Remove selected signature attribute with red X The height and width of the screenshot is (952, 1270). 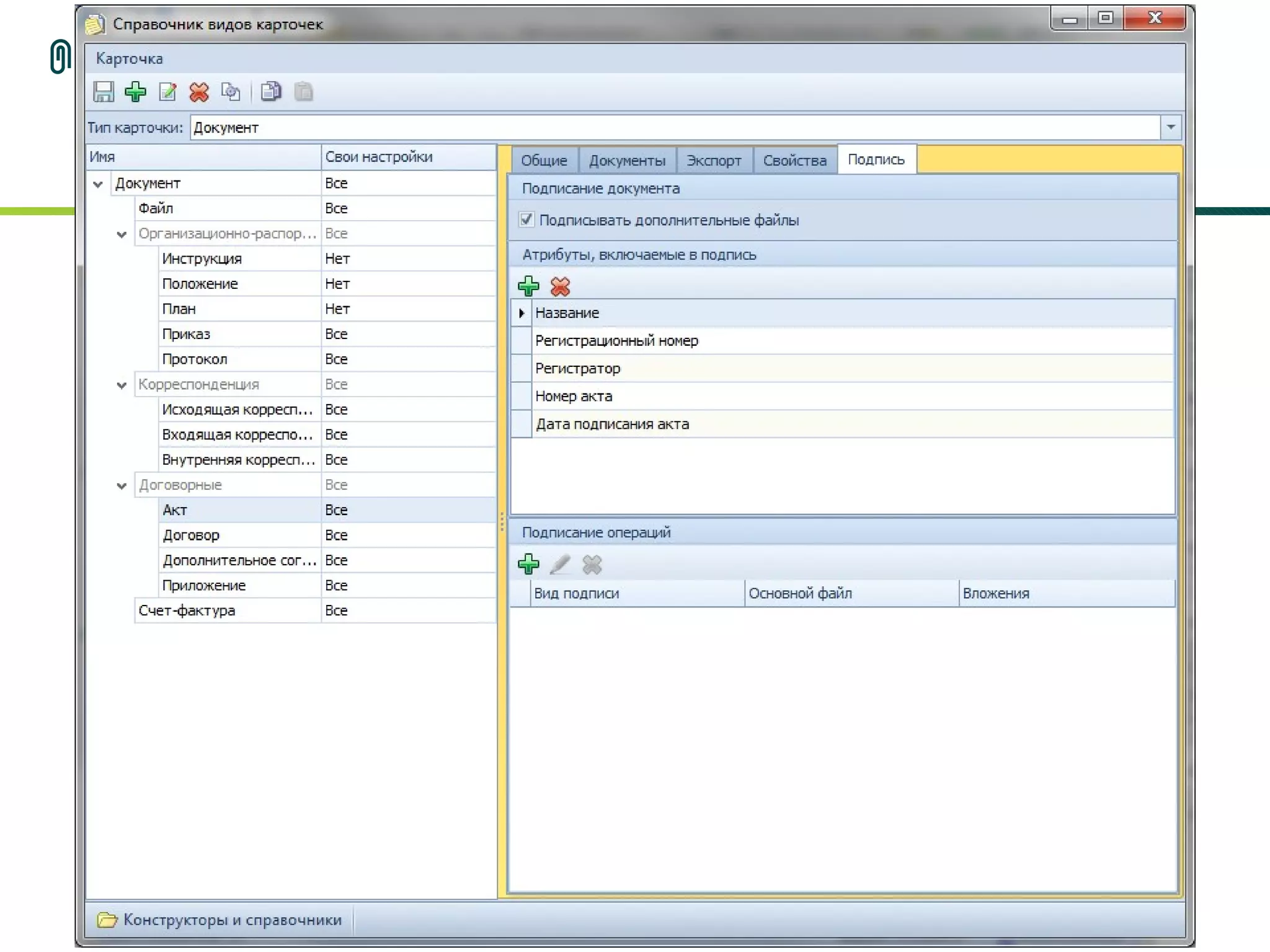(560, 286)
